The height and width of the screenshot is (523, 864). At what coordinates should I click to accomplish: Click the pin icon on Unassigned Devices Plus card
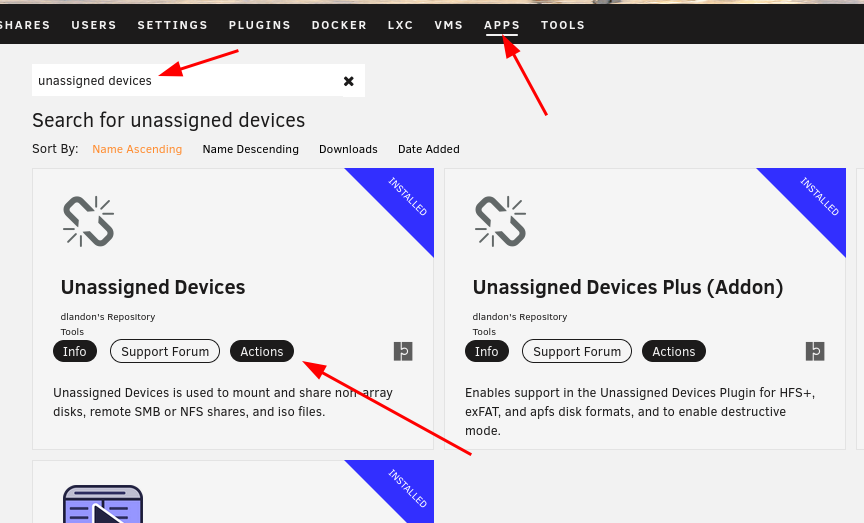[x=815, y=351]
